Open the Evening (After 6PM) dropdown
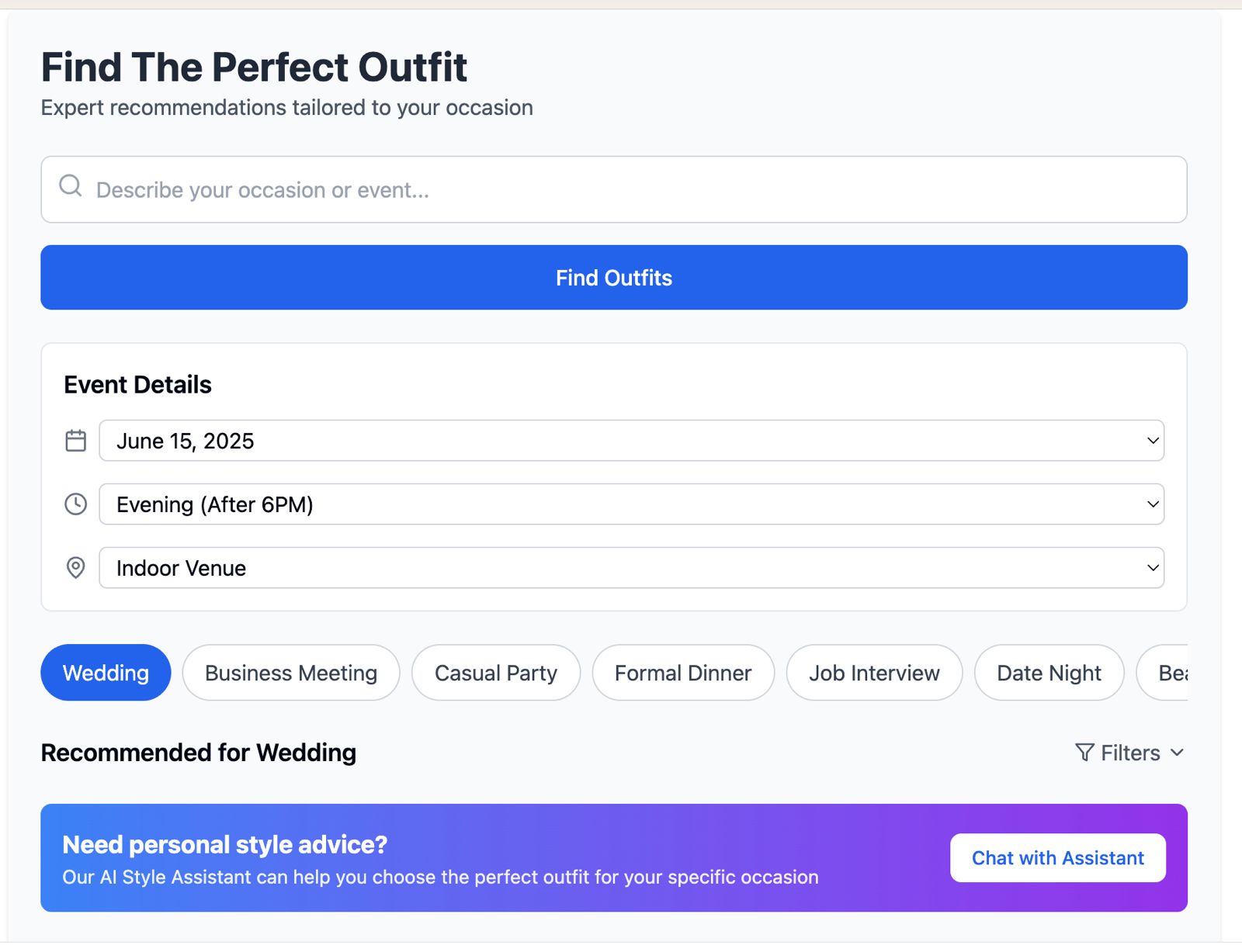This screenshot has width=1242, height=952. point(631,504)
